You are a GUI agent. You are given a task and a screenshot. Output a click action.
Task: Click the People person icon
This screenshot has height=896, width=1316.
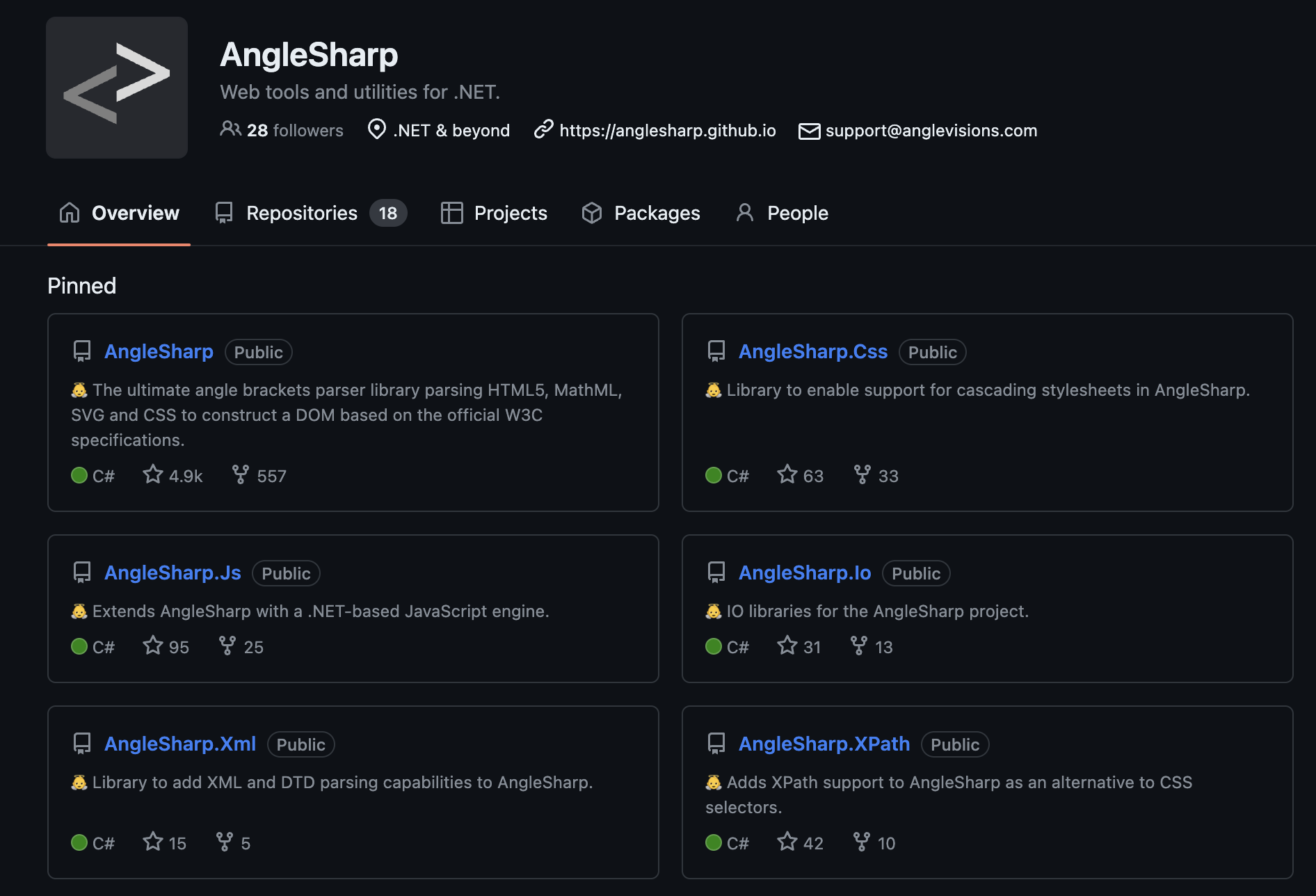tap(745, 213)
